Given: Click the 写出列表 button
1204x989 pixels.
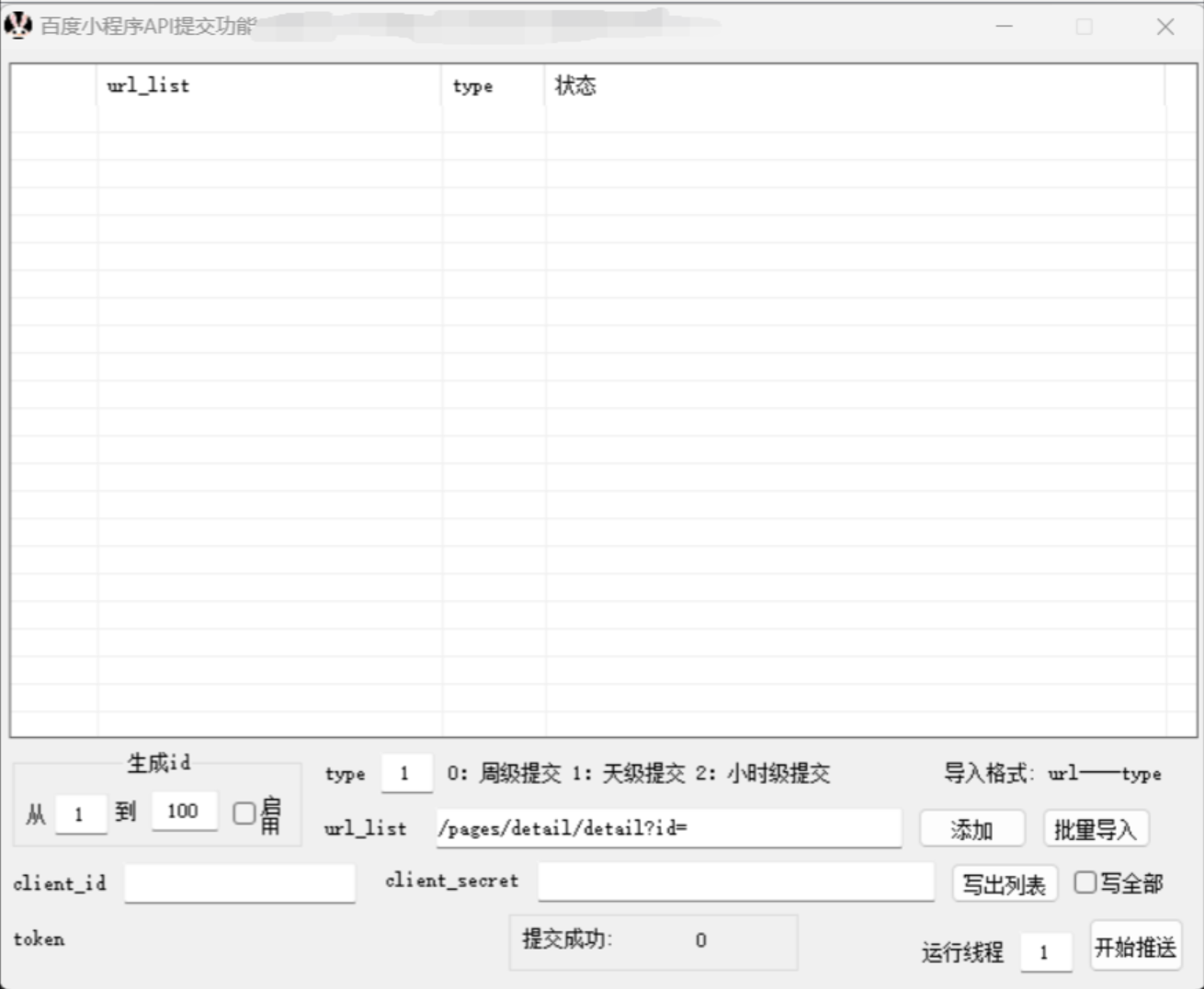Looking at the screenshot, I should 1005,884.
